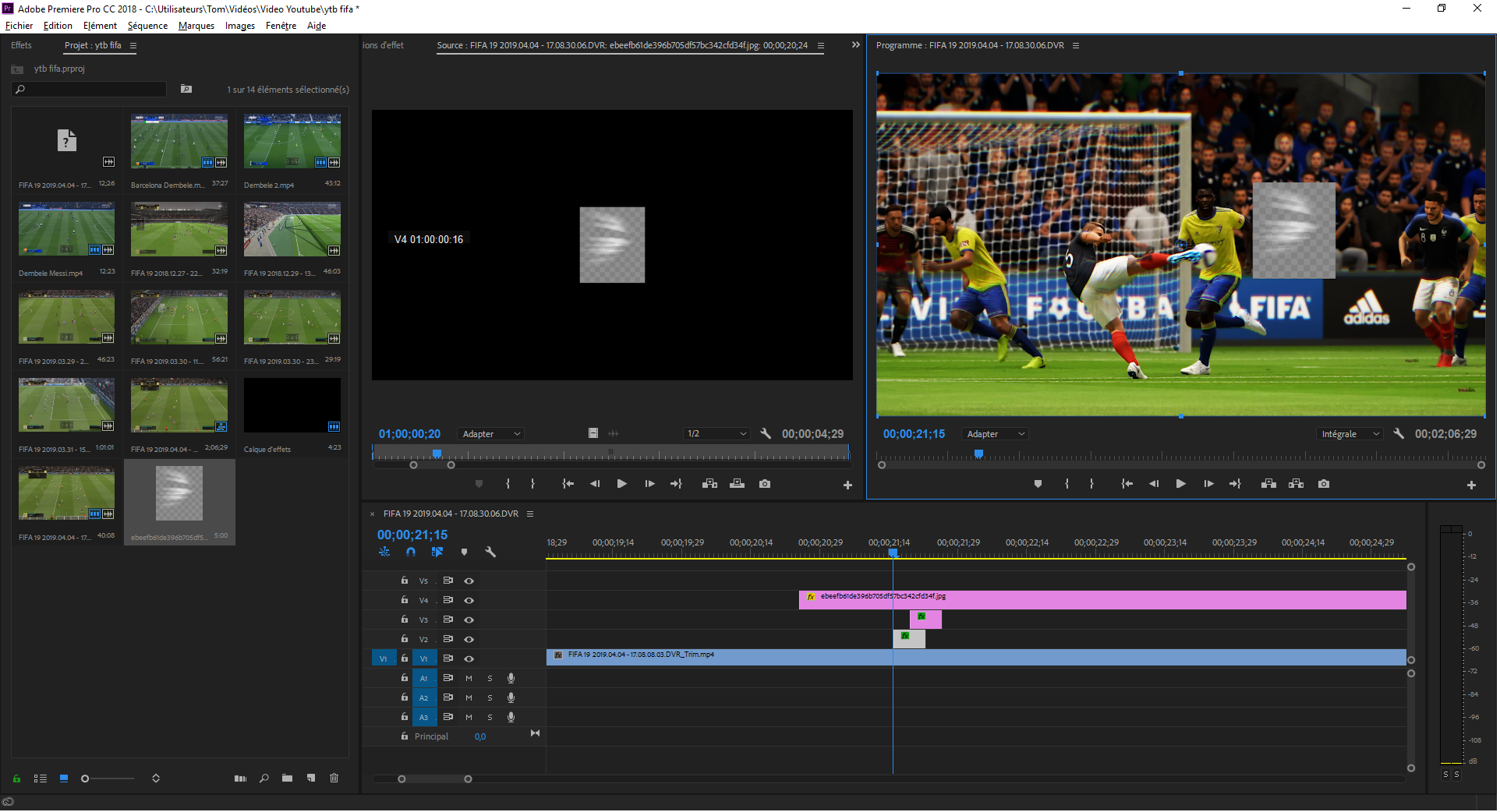Toggle nest sequence insert mode icon
This screenshot has height=812, width=1500.
click(384, 552)
